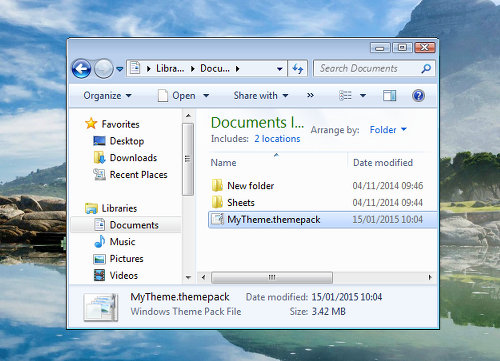This screenshot has height=361, width=500.
Task: Click navigation pane scroll up arrow
Action: 188,116
